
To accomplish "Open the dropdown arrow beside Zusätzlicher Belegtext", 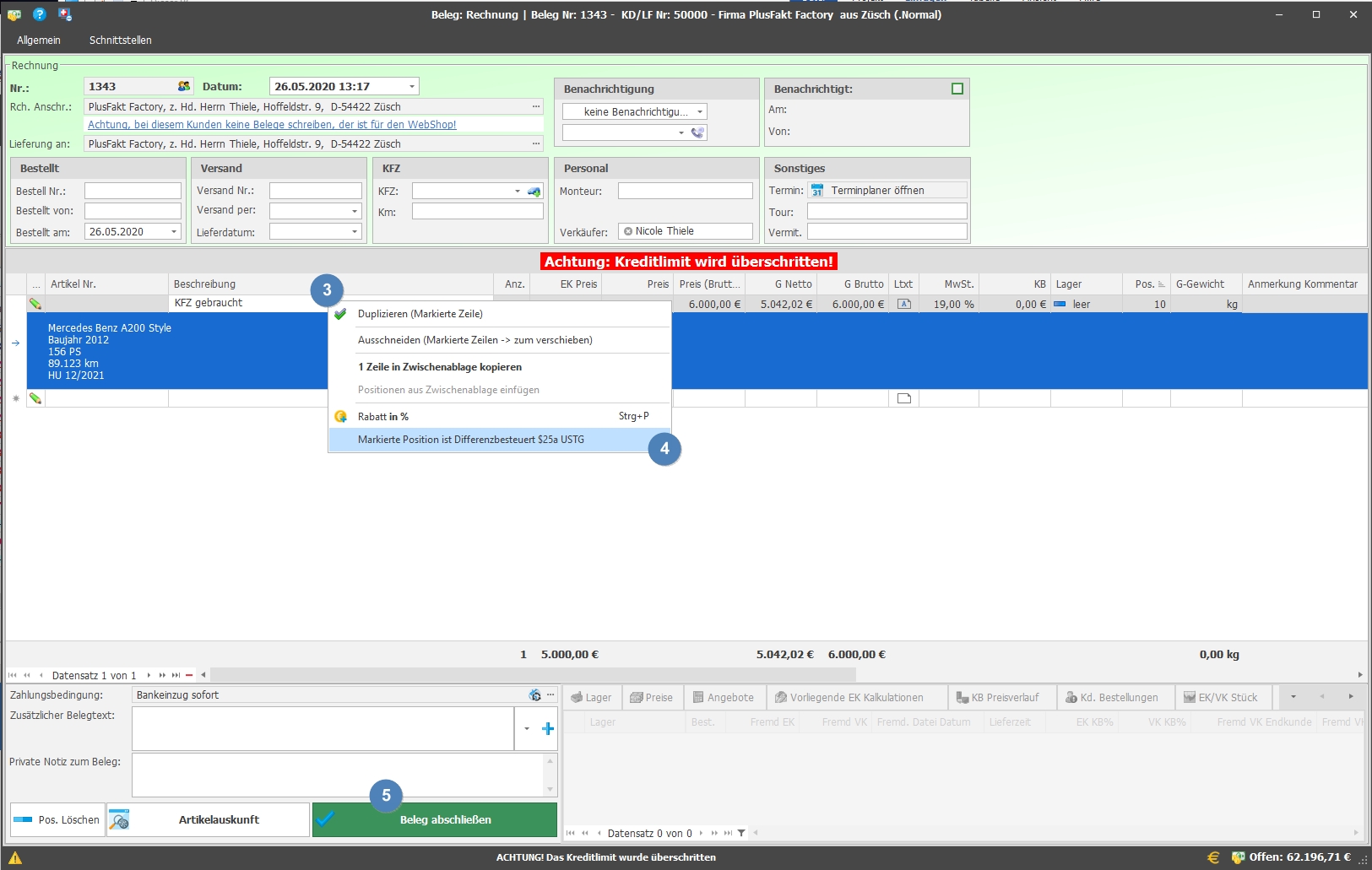I will (527, 728).
